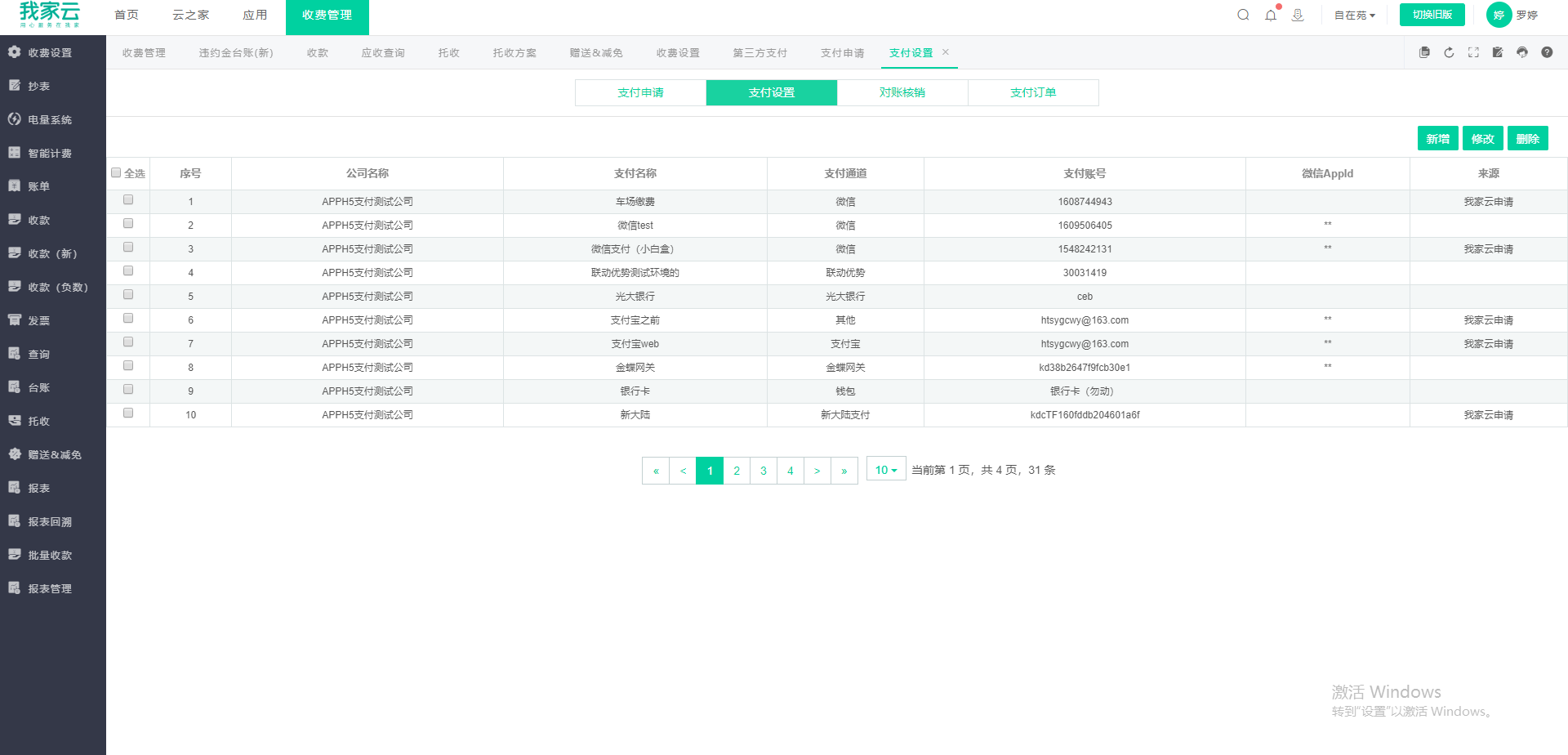Click the 1608744943 account cell

1085,202
